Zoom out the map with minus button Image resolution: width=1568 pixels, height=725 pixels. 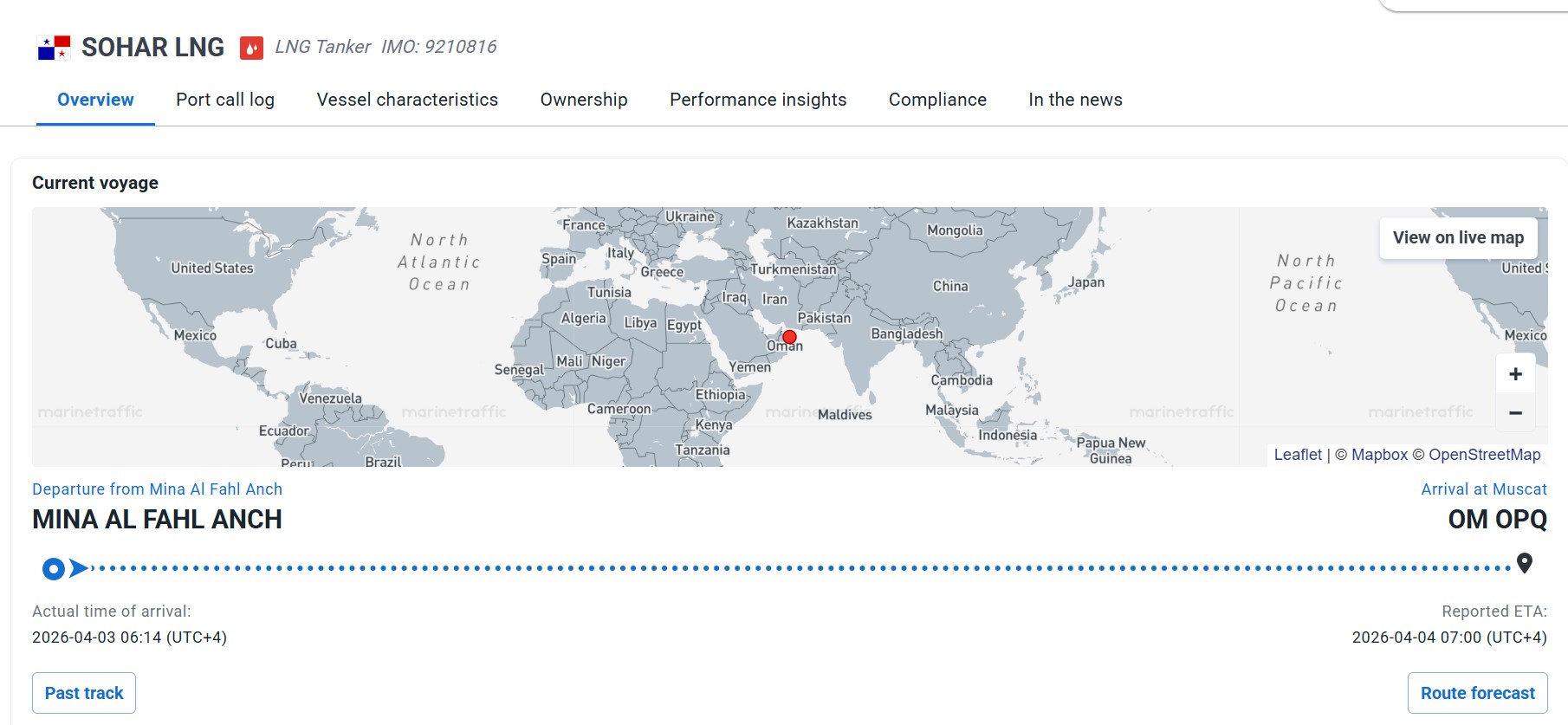[x=1515, y=413]
